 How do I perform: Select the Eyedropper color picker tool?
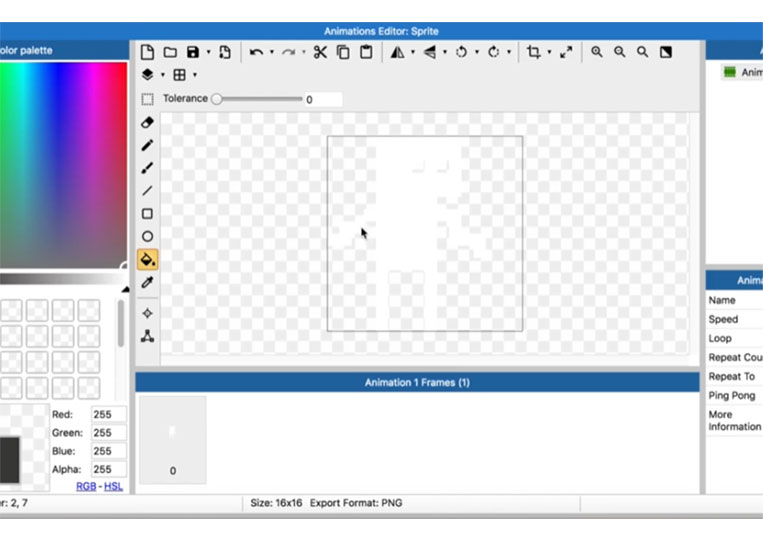(147, 282)
